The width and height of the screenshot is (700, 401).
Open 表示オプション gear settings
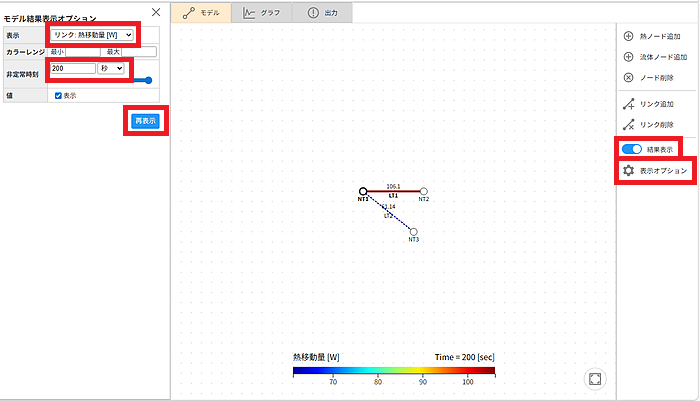click(628, 171)
